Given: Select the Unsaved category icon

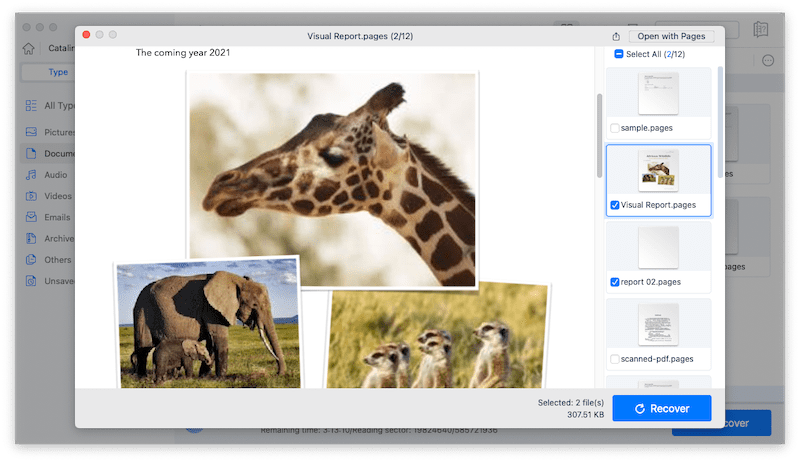Looking at the screenshot, I should click(x=31, y=281).
